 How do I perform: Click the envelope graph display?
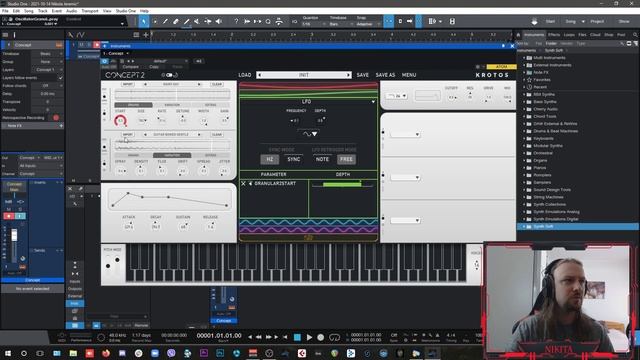coord(169,199)
